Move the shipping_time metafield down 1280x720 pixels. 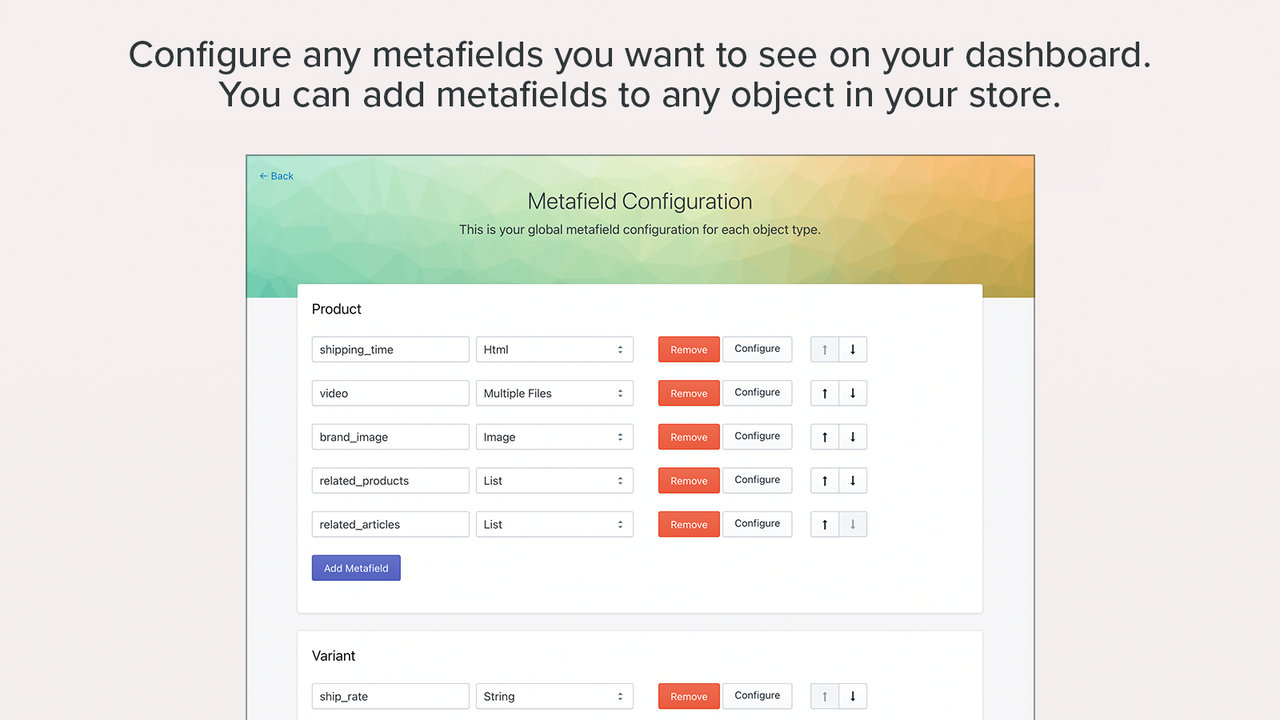(852, 349)
